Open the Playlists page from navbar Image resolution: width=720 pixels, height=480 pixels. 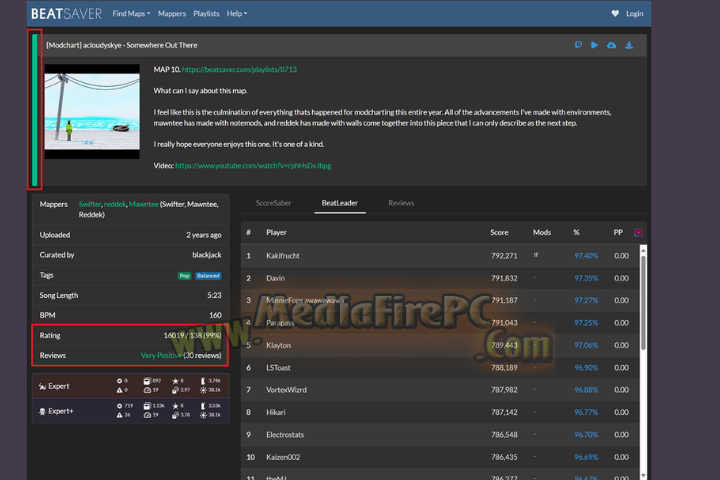(206, 14)
